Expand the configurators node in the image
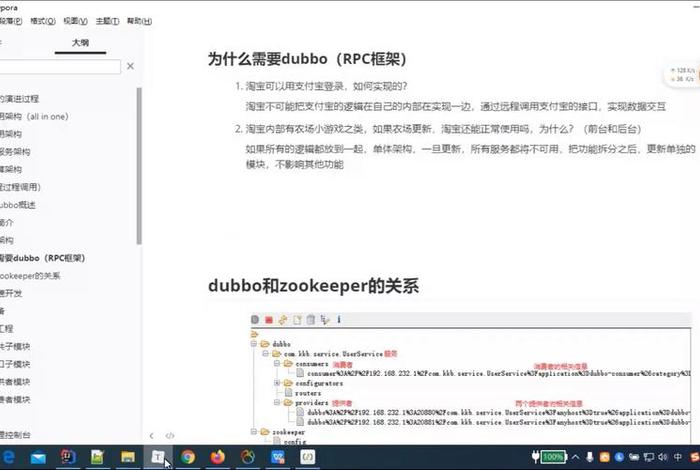The width and height of the screenshot is (700, 470). (277, 383)
